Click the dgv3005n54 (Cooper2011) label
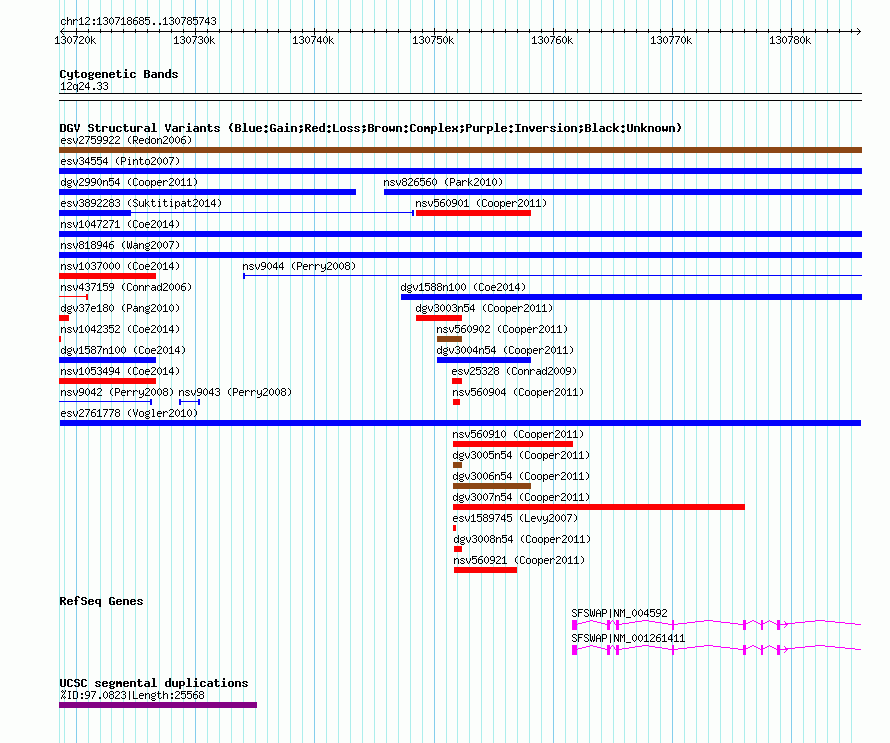Image resolution: width=890 pixels, height=743 pixels. [521, 455]
